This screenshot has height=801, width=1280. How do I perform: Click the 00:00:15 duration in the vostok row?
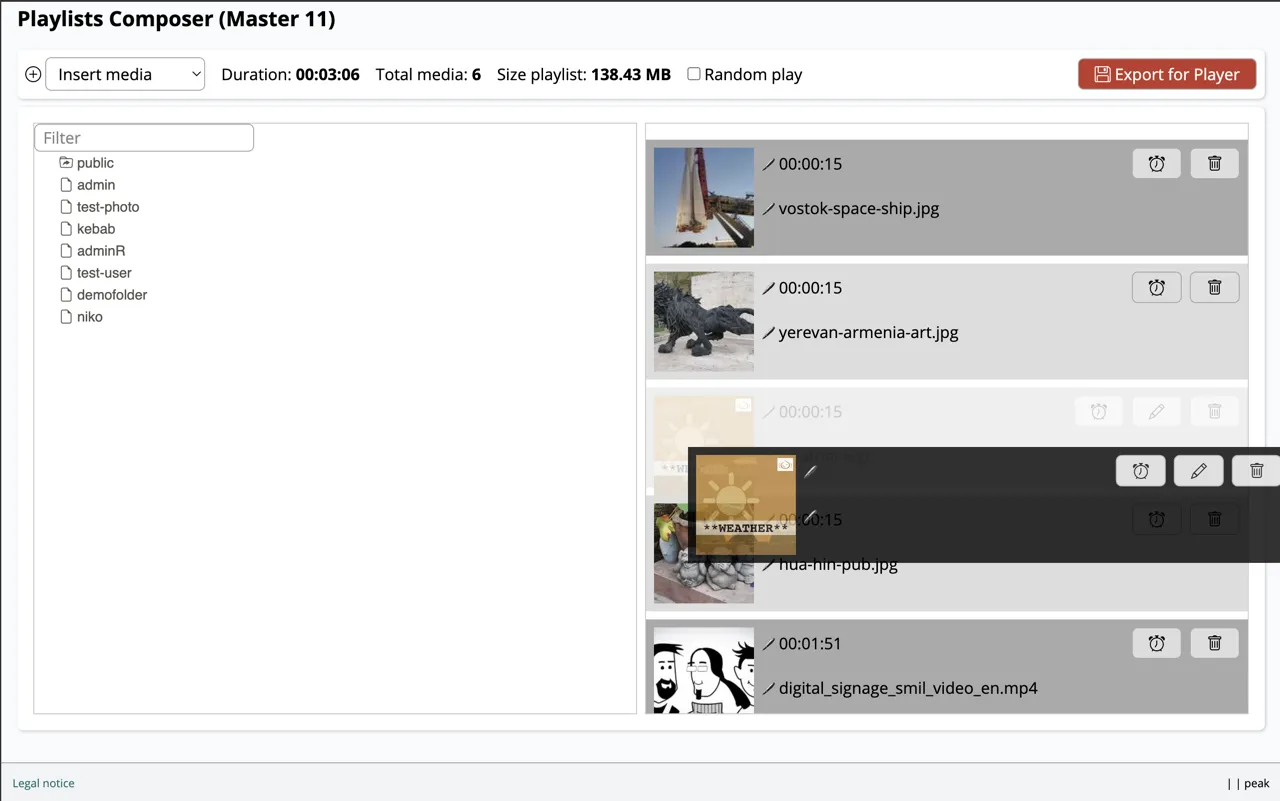click(x=811, y=164)
